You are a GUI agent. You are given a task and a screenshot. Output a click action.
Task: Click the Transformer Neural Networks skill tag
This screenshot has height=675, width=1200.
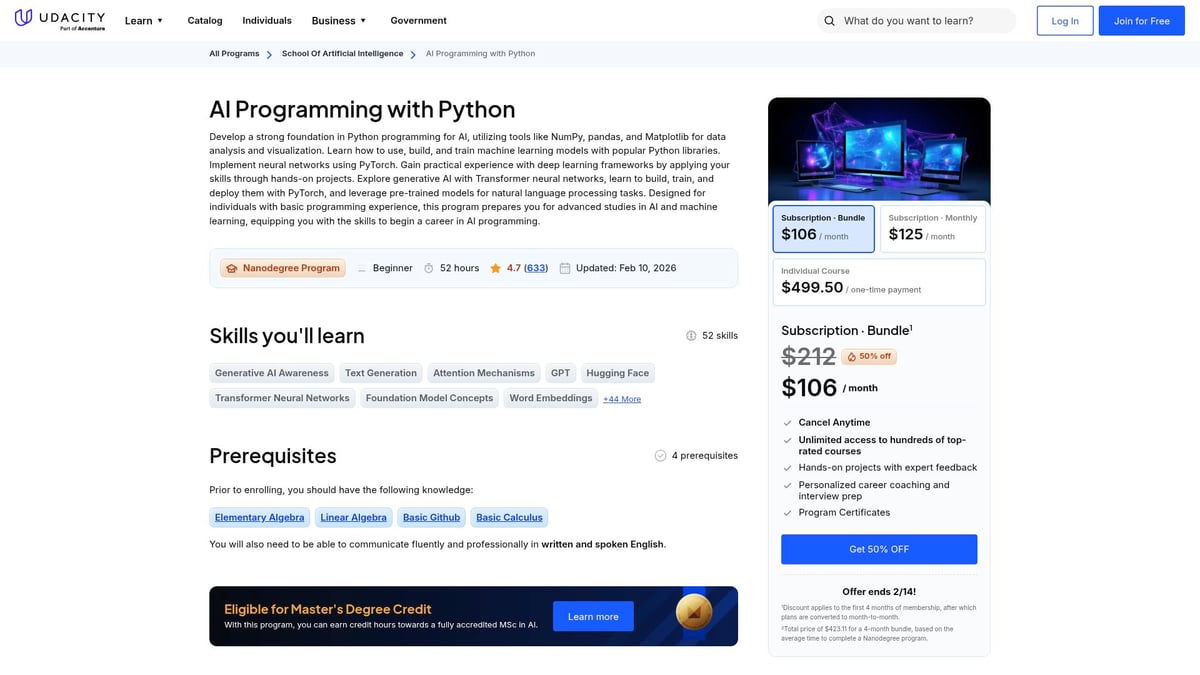coord(282,398)
